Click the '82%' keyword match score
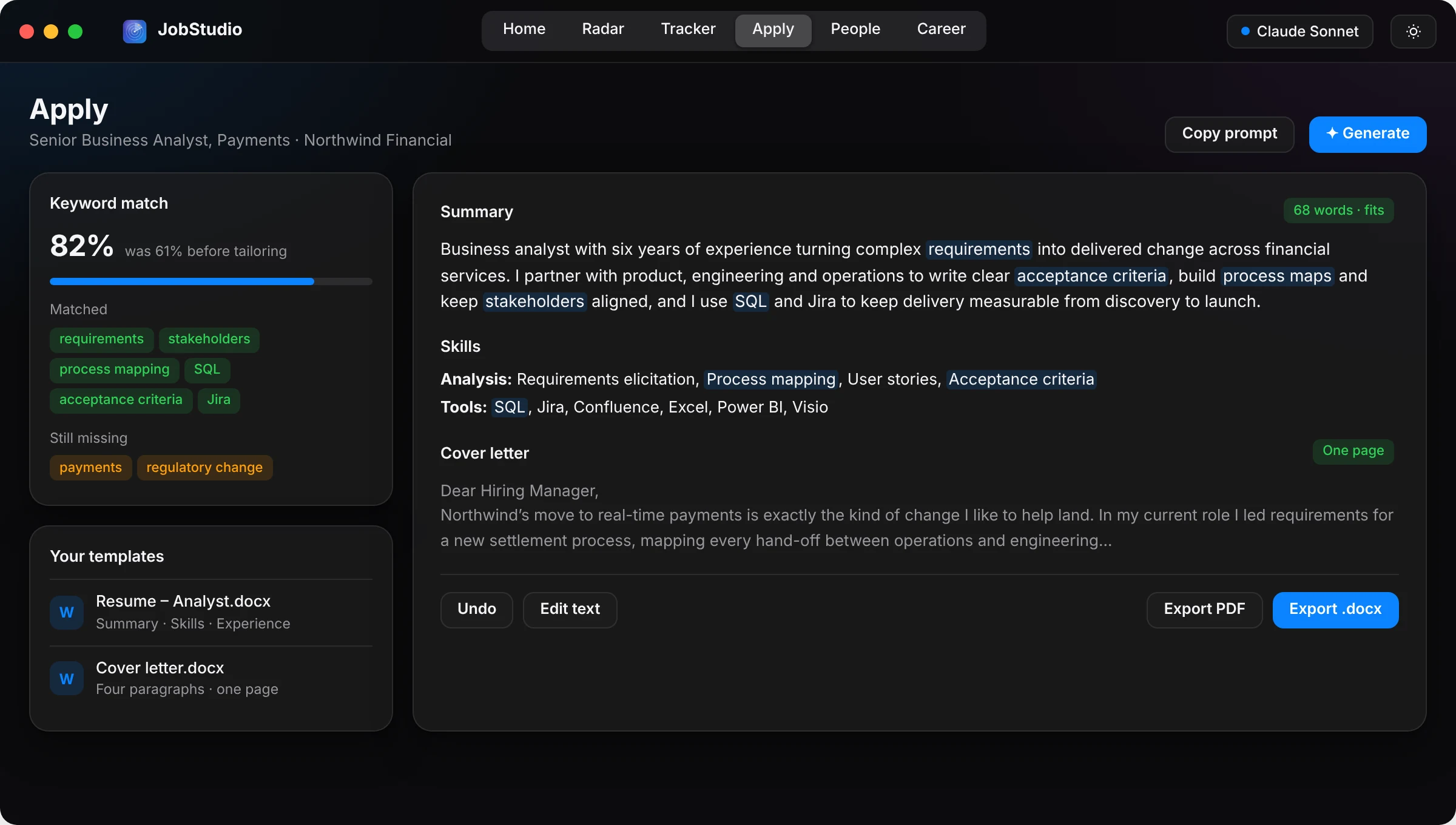This screenshot has height=825, width=1456. [82, 246]
